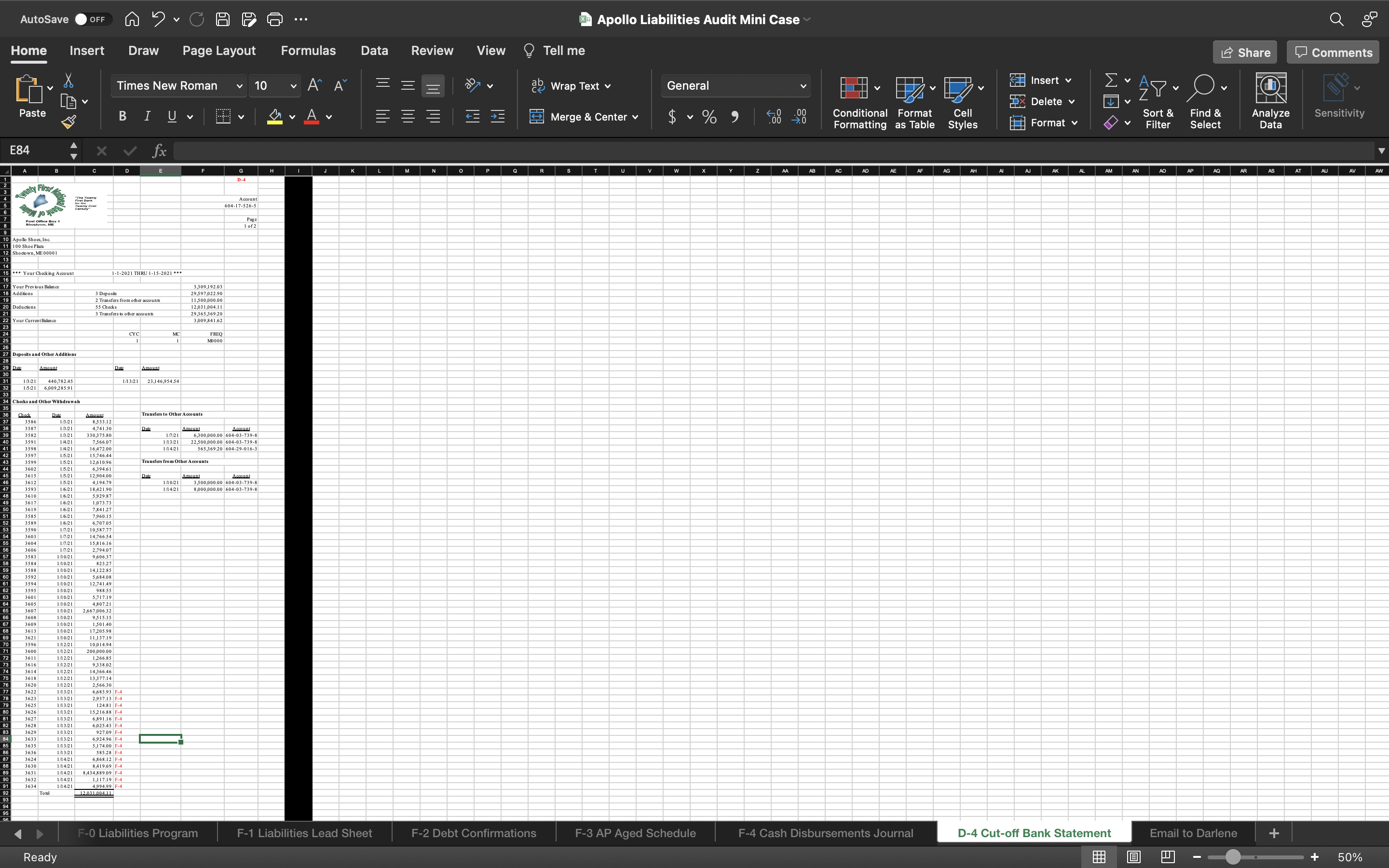Switch to the Formulas ribbon tab

pos(308,51)
